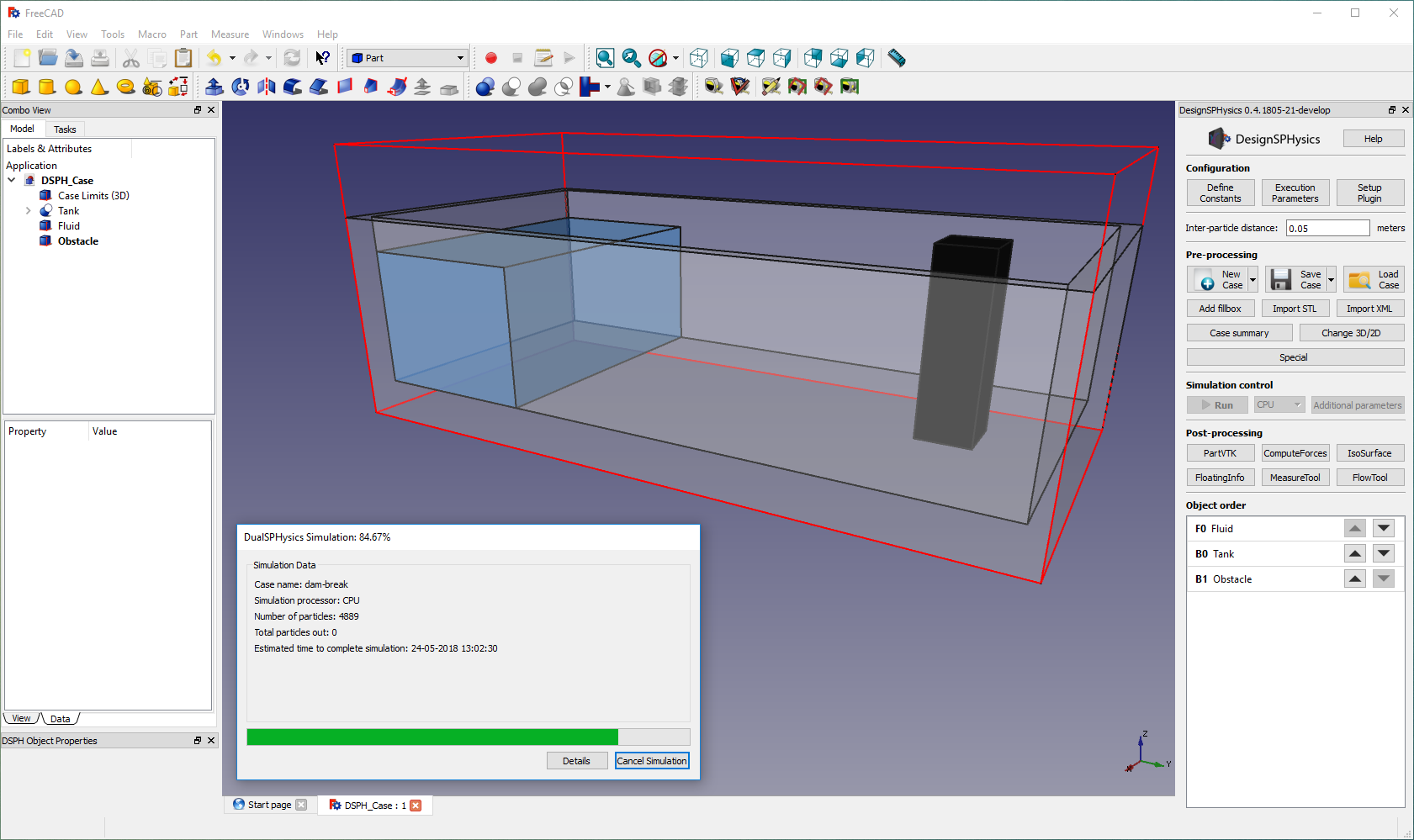Create a new empty document
1414x840 pixels.
[x=22, y=58]
